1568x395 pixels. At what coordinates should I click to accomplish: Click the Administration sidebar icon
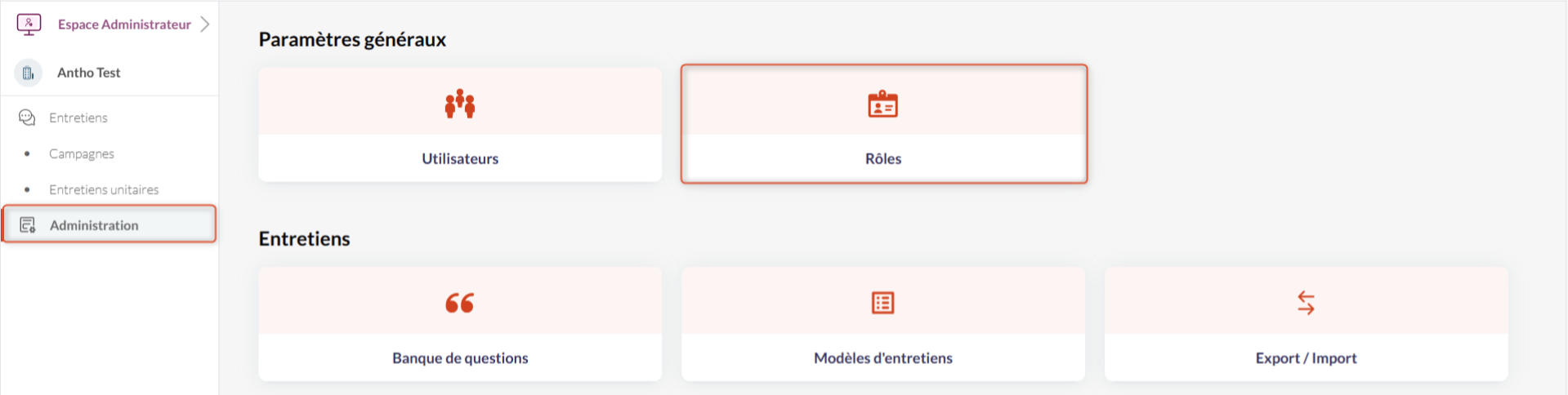tap(28, 225)
